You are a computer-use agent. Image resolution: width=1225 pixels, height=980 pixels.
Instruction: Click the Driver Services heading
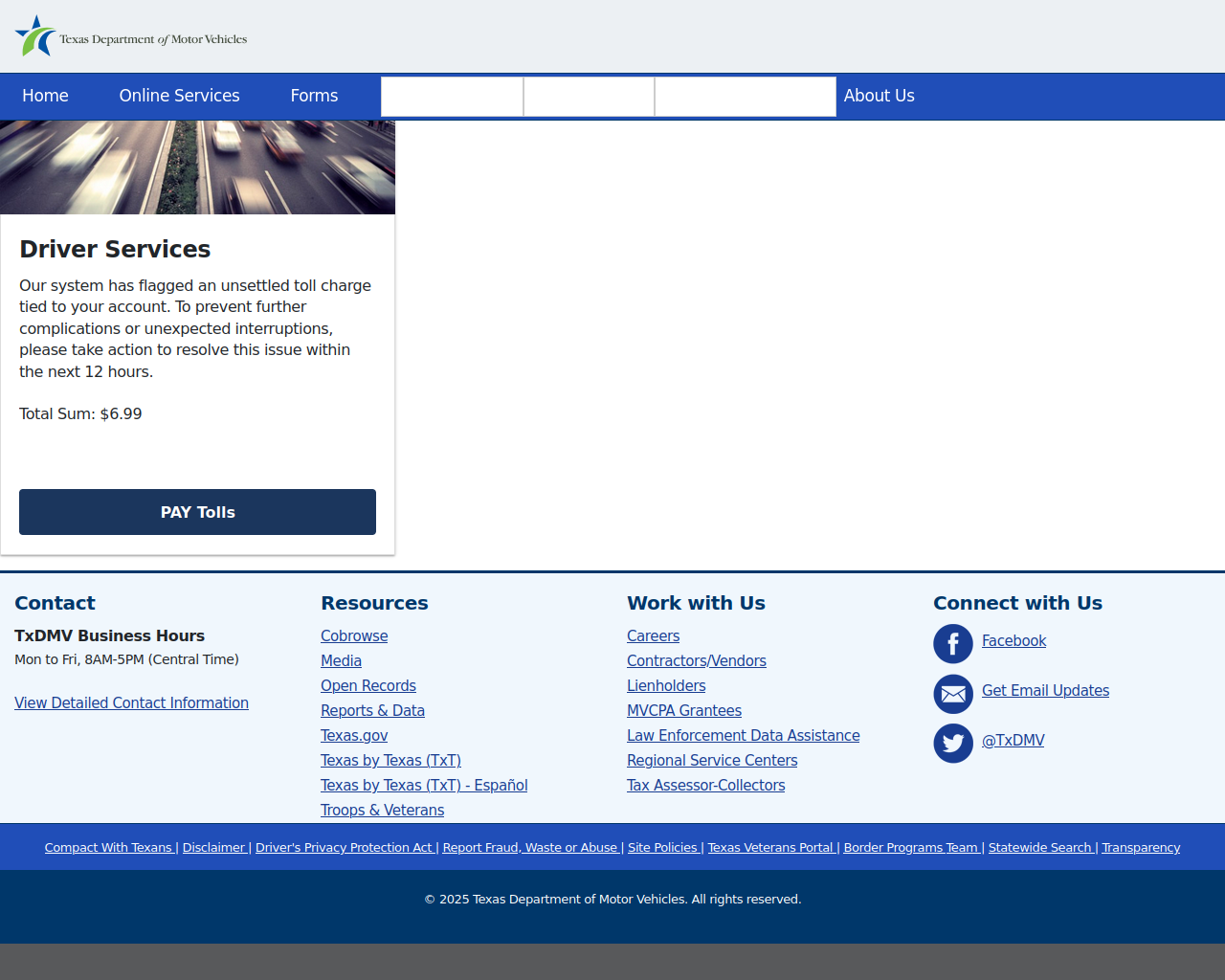pos(115,249)
